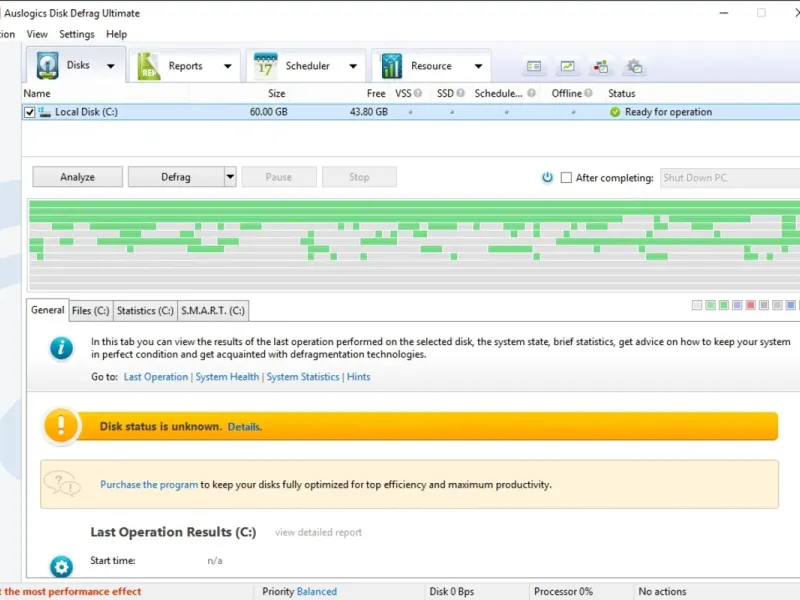The height and width of the screenshot is (600, 800).
Task: Go to the Hints link
Action: (x=358, y=377)
